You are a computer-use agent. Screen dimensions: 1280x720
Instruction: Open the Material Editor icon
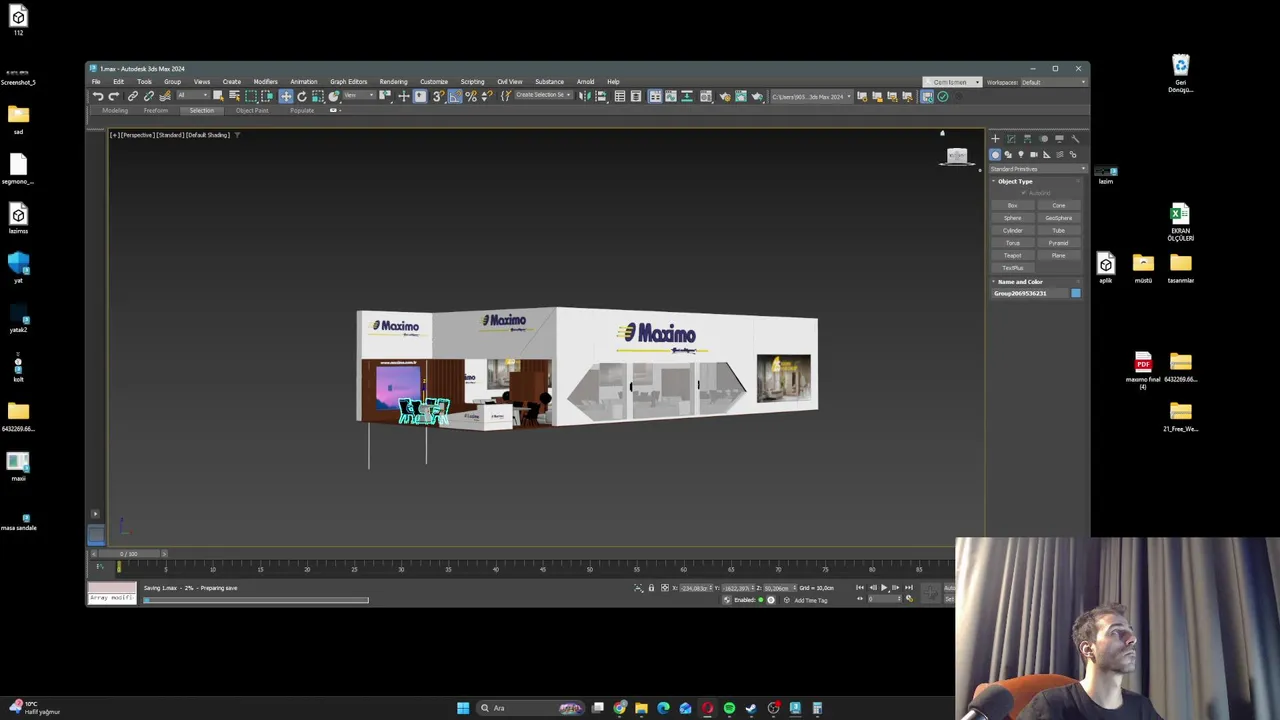pos(706,96)
